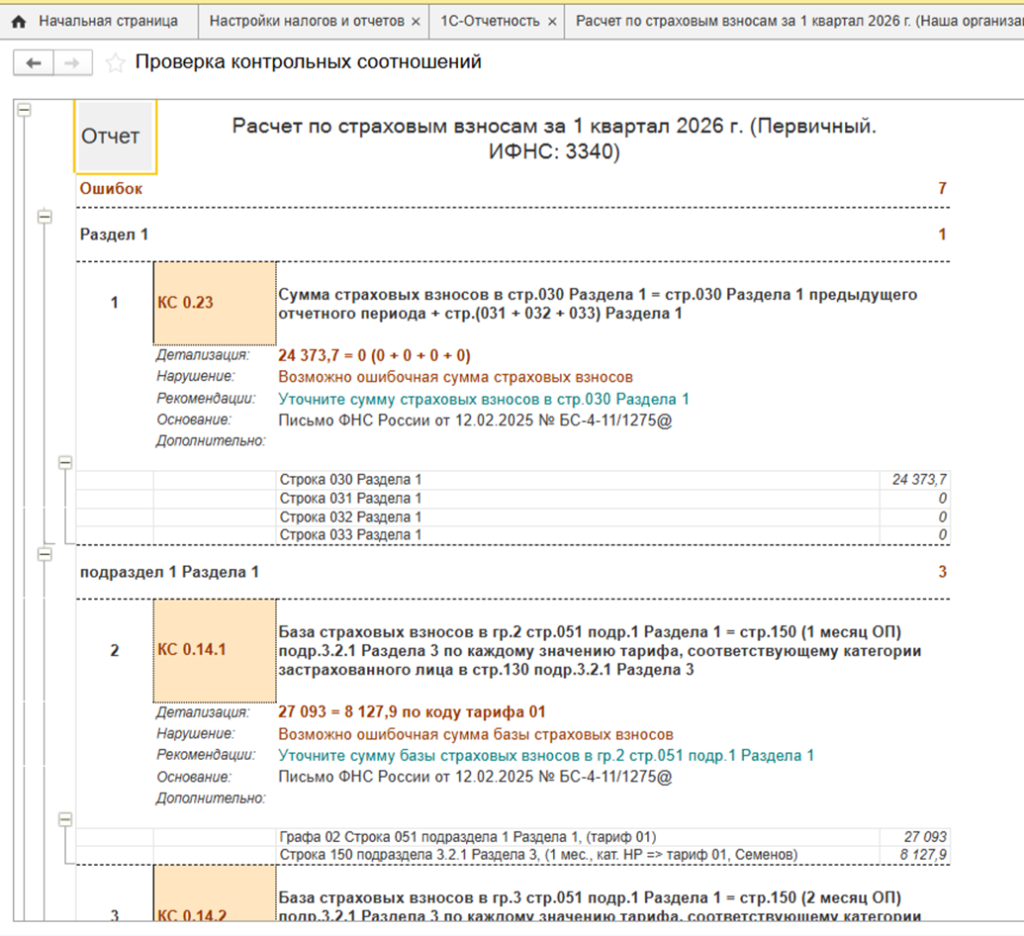
Task: Collapse the detail rows under КС 0.23
Action: pyautogui.click(x=66, y=462)
